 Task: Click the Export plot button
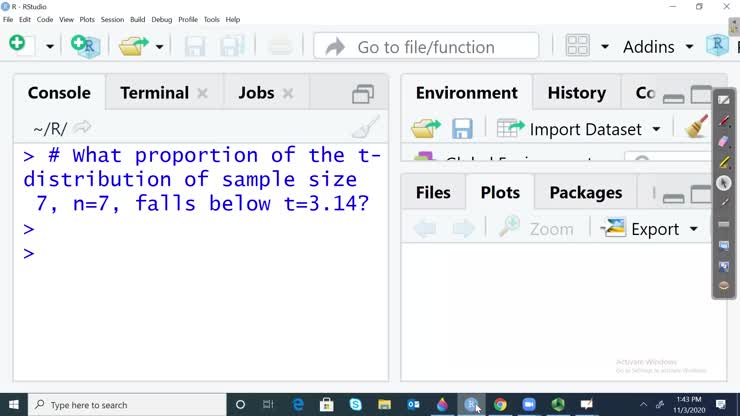pyautogui.click(x=640, y=229)
